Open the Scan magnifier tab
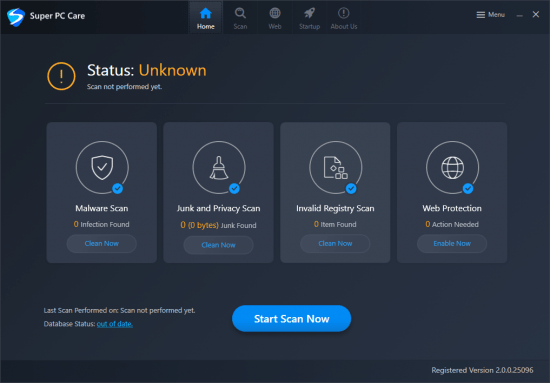The width and height of the screenshot is (550, 383). [240, 18]
